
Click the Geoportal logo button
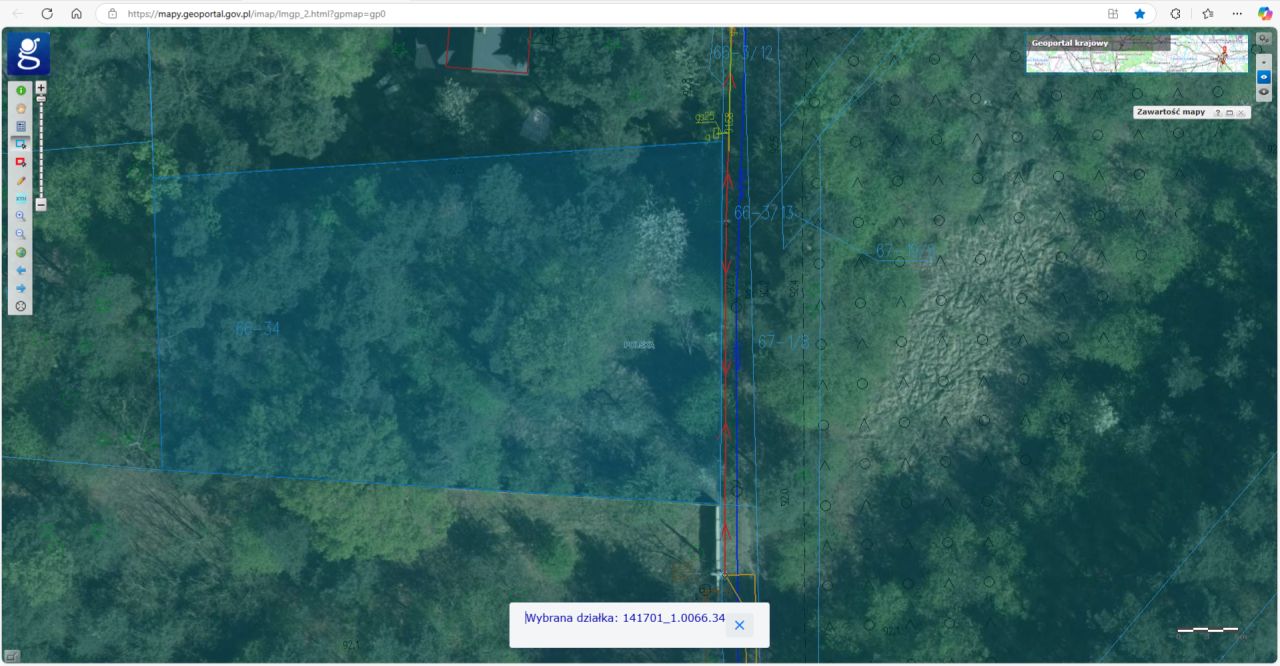click(28, 53)
